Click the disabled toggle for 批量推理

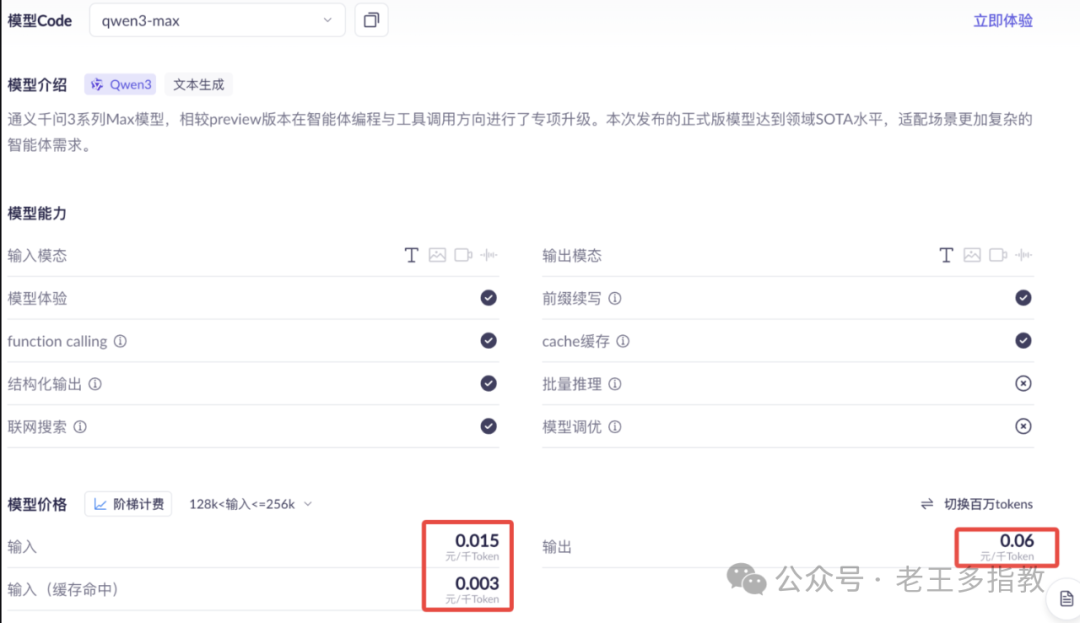point(1023,383)
